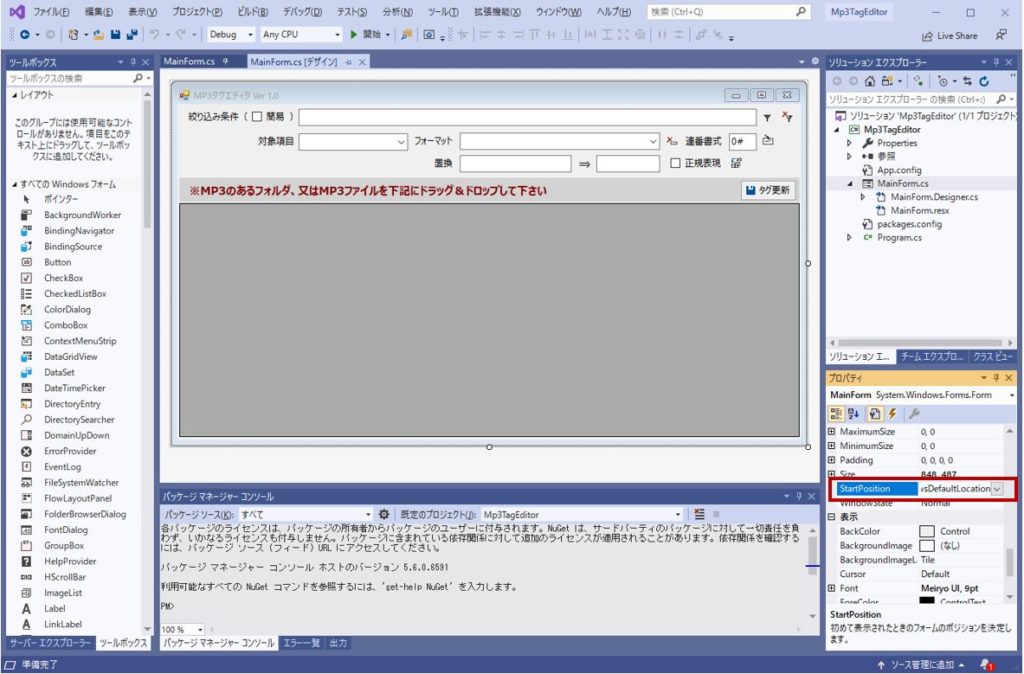Click the clear console icon in Package Manager
Viewport: 1024px width, 674px height.
click(699, 515)
